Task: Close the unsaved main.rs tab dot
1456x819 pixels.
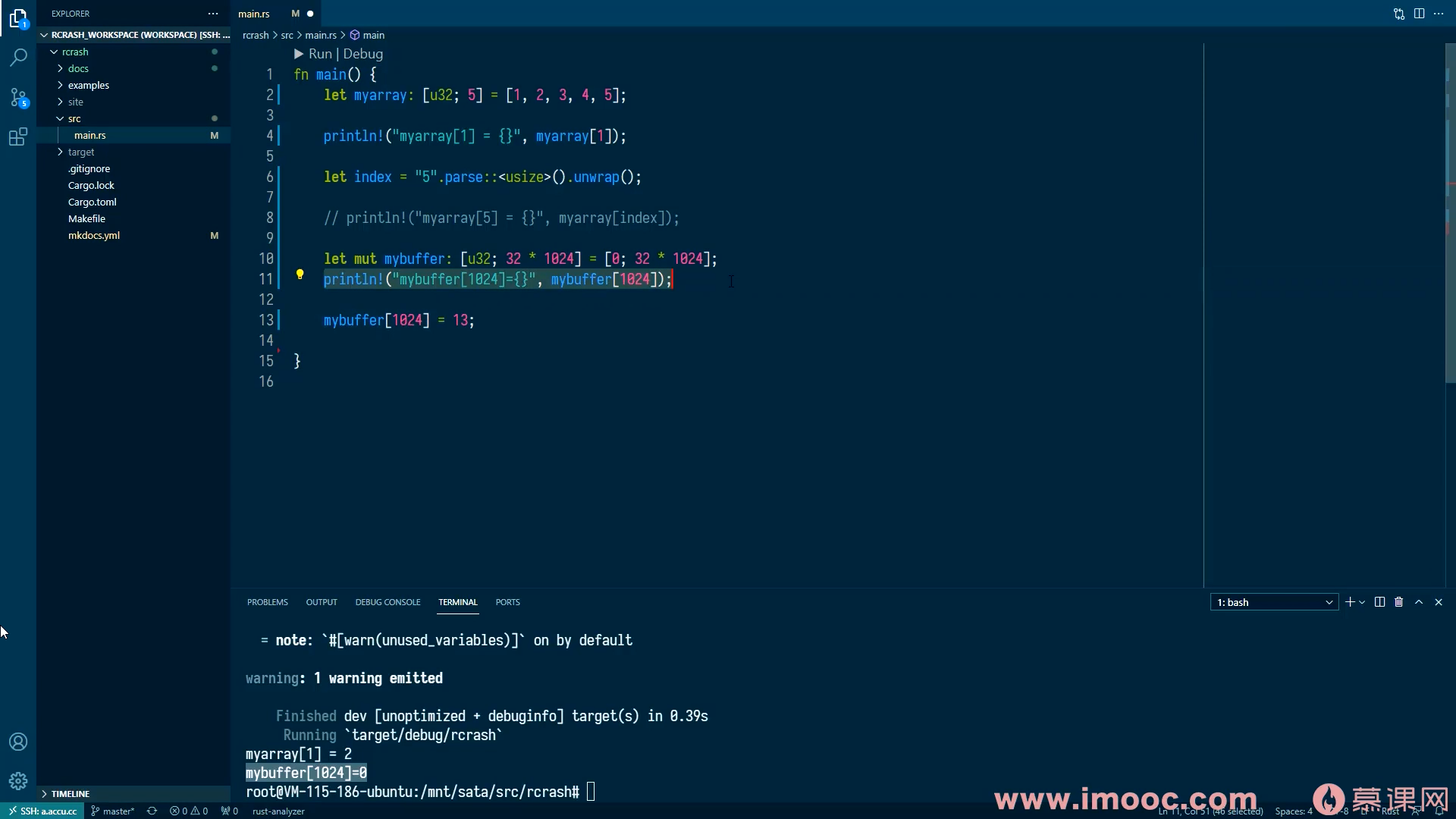Action: point(310,14)
